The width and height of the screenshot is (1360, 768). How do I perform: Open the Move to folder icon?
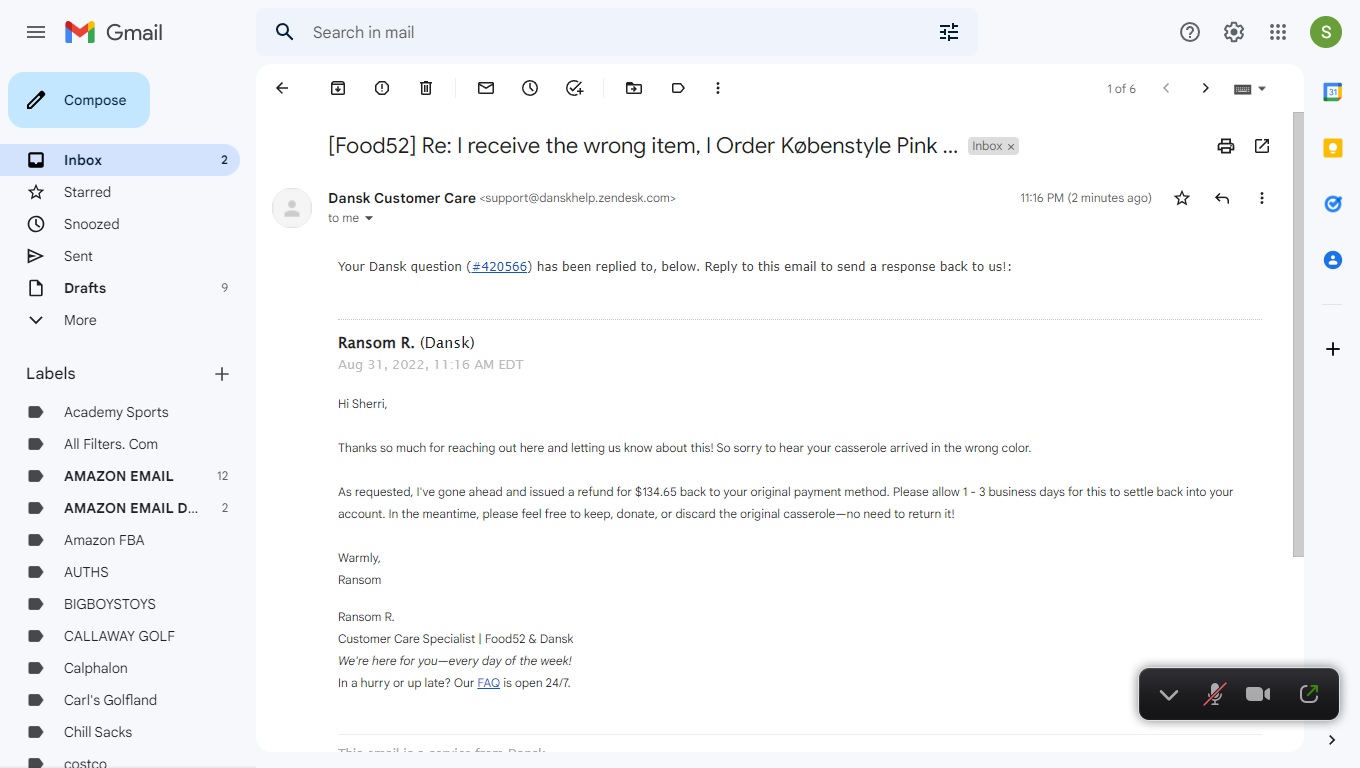[x=634, y=88]
